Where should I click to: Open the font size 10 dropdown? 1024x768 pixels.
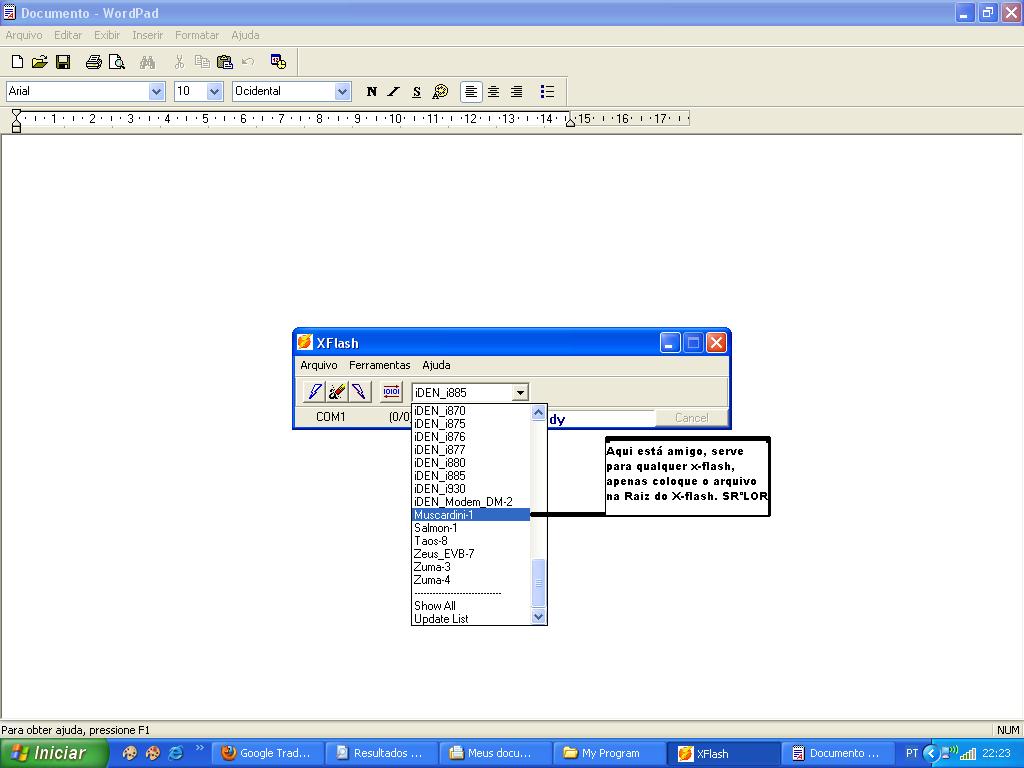click(214, 91)
